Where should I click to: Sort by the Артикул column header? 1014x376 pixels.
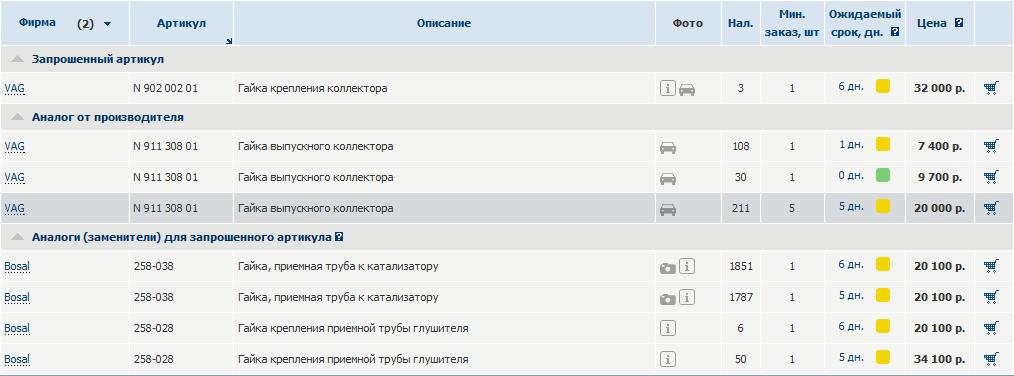[181, 23]
